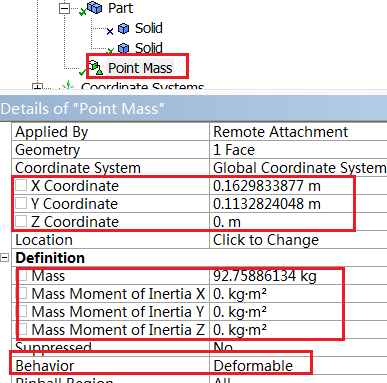Image resolution: width=387 pixels, height=383 pixels.
Task: Tick the Y Coordinate parameter checkbox
Action: tap(21, 203)
